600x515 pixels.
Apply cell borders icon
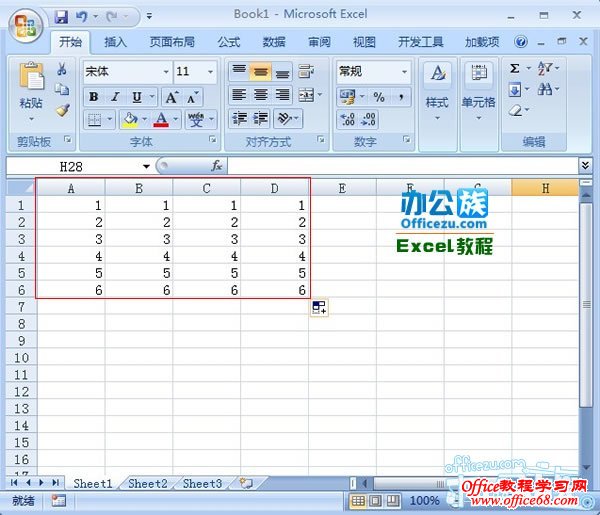(x=94, y=120)
